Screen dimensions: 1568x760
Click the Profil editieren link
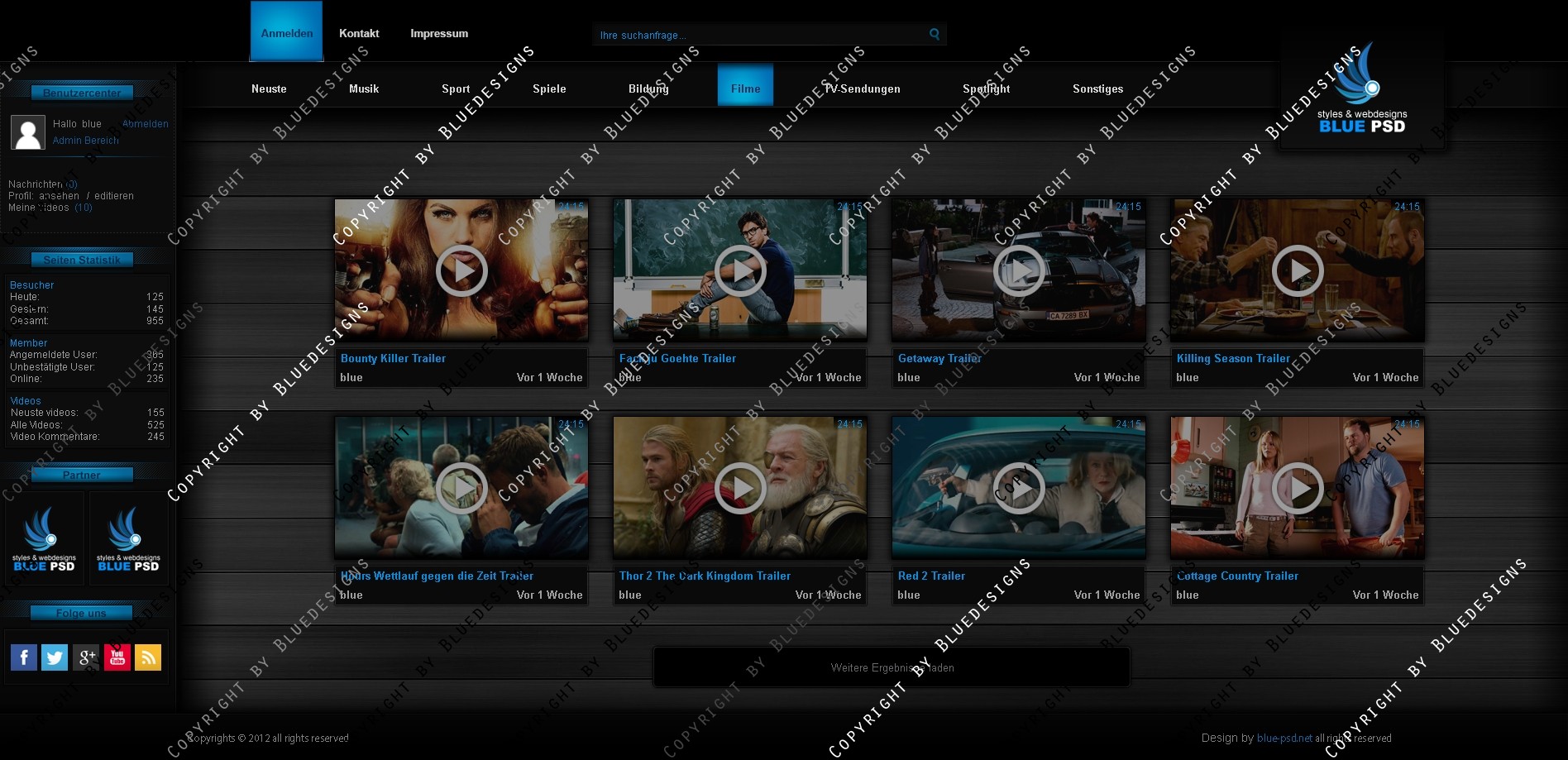(x=114, y=196)
